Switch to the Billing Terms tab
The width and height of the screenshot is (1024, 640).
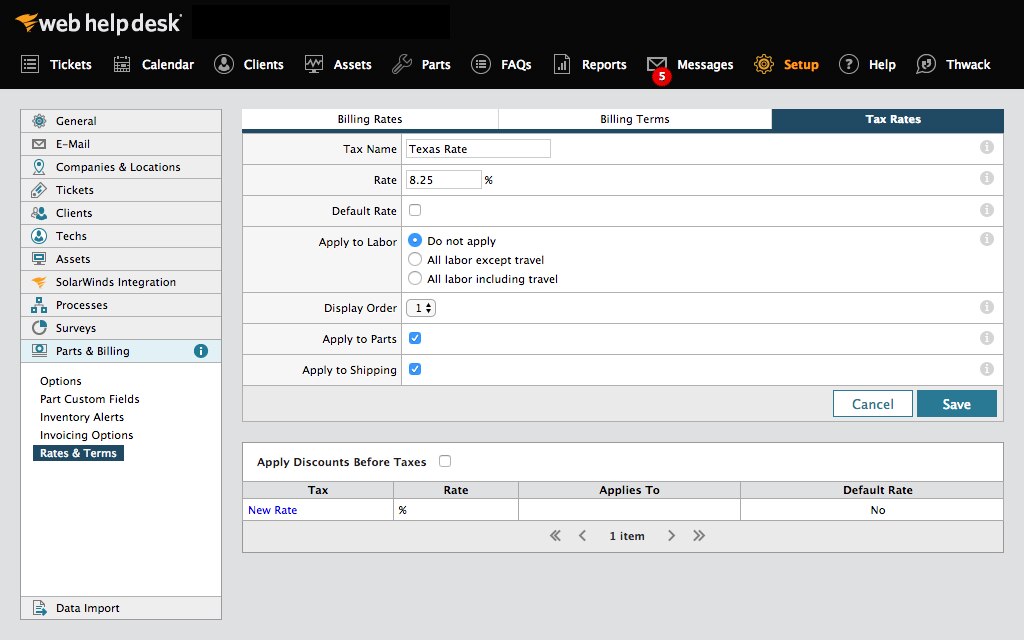click(634, 119)
